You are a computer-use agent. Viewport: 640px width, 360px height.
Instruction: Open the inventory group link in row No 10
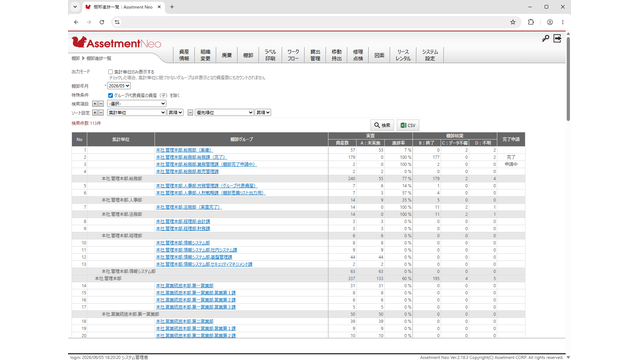pos(183,243)
